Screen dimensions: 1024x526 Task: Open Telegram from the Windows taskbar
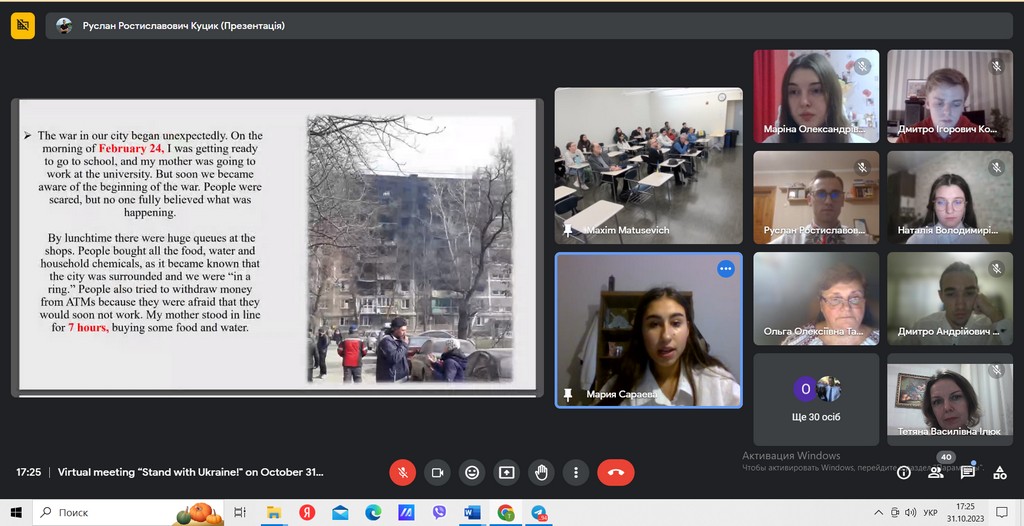539,513
